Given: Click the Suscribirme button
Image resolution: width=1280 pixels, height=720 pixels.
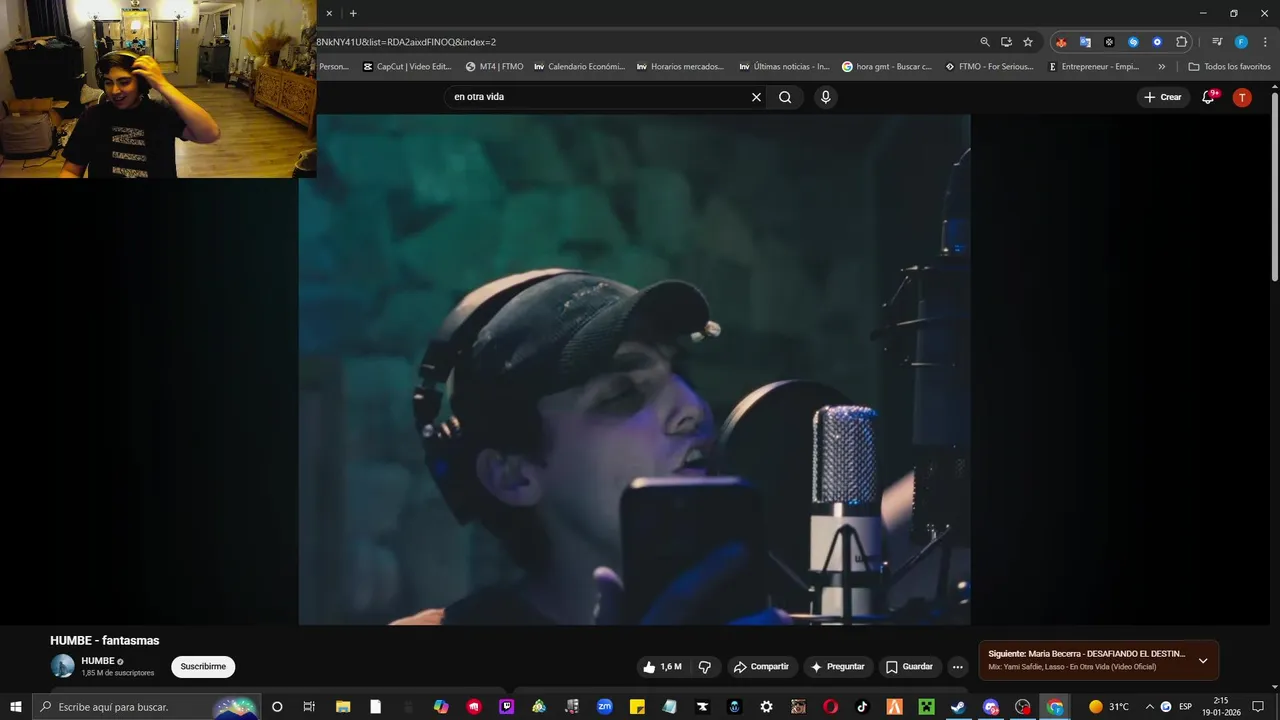Looking at the screenshot, I should 203,667.
